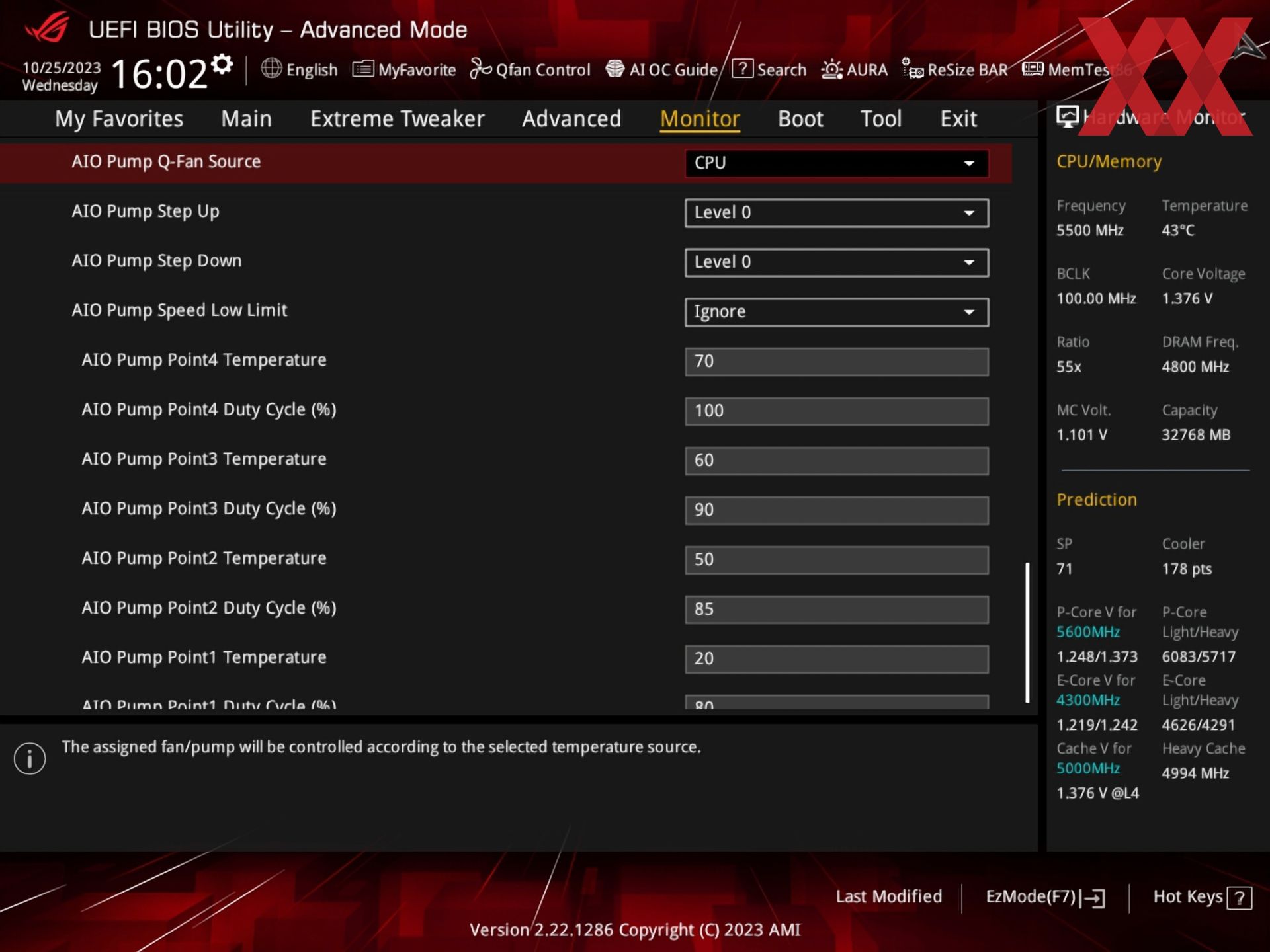Click AIO Pump Point2 Temperature field
Screen dimensions: 1270x952
point(837,560)
